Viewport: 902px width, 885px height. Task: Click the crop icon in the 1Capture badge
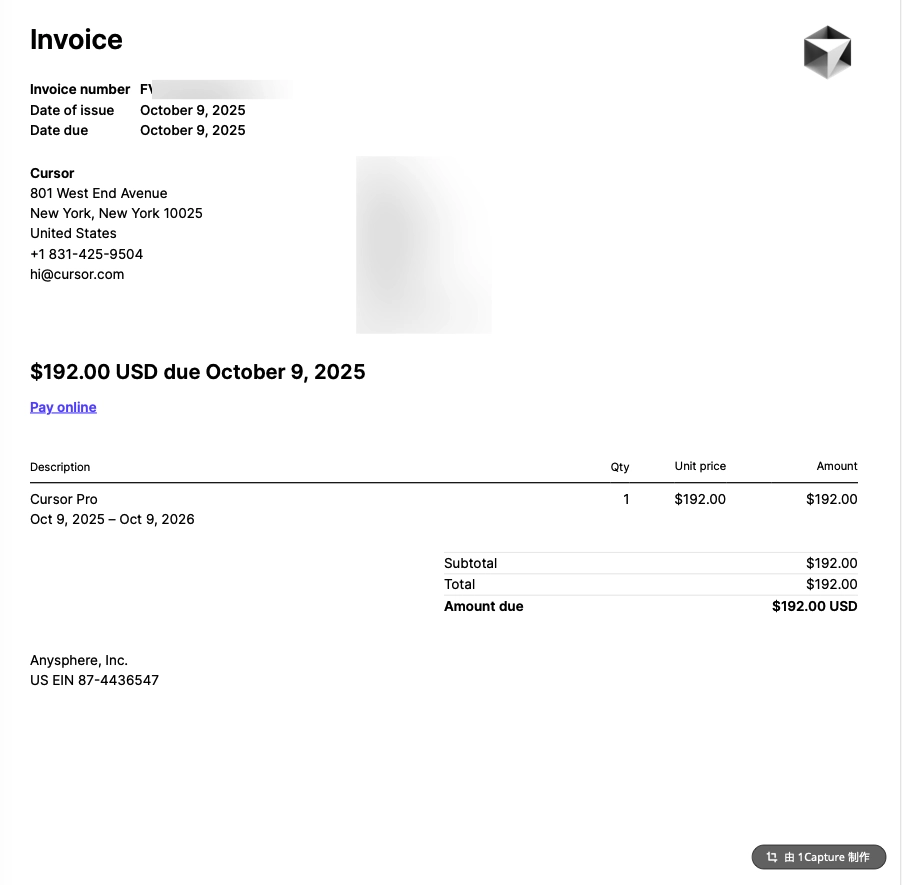pyautogui.click(x=772, y=857)
